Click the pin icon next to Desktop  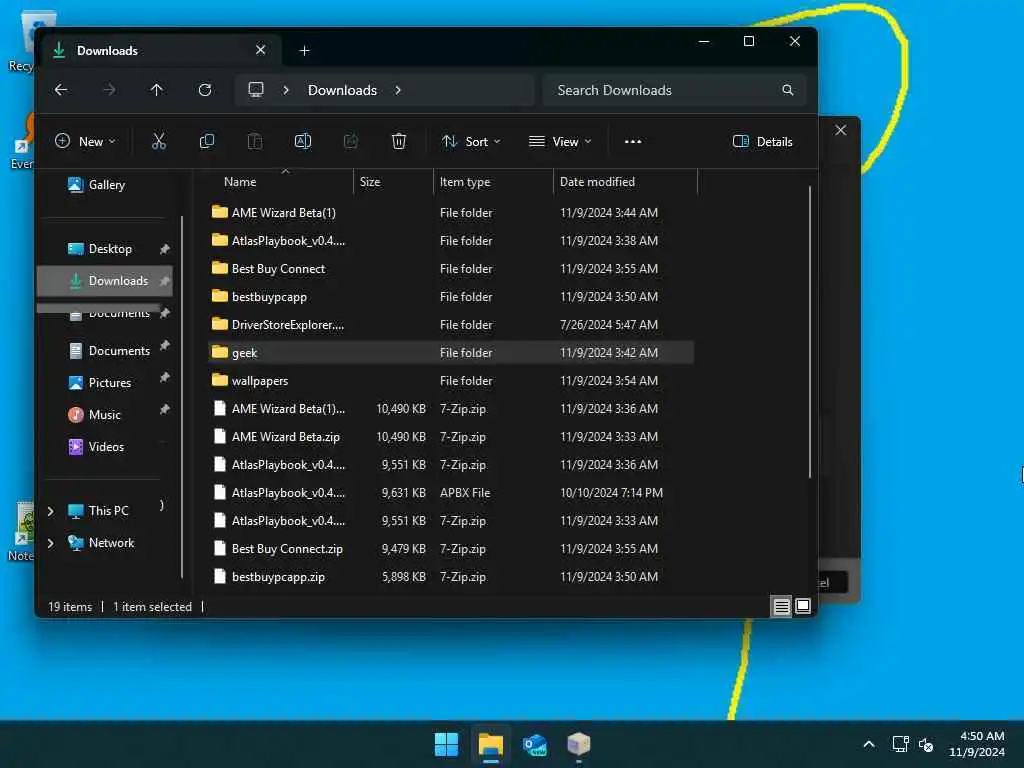pos(165,249)
